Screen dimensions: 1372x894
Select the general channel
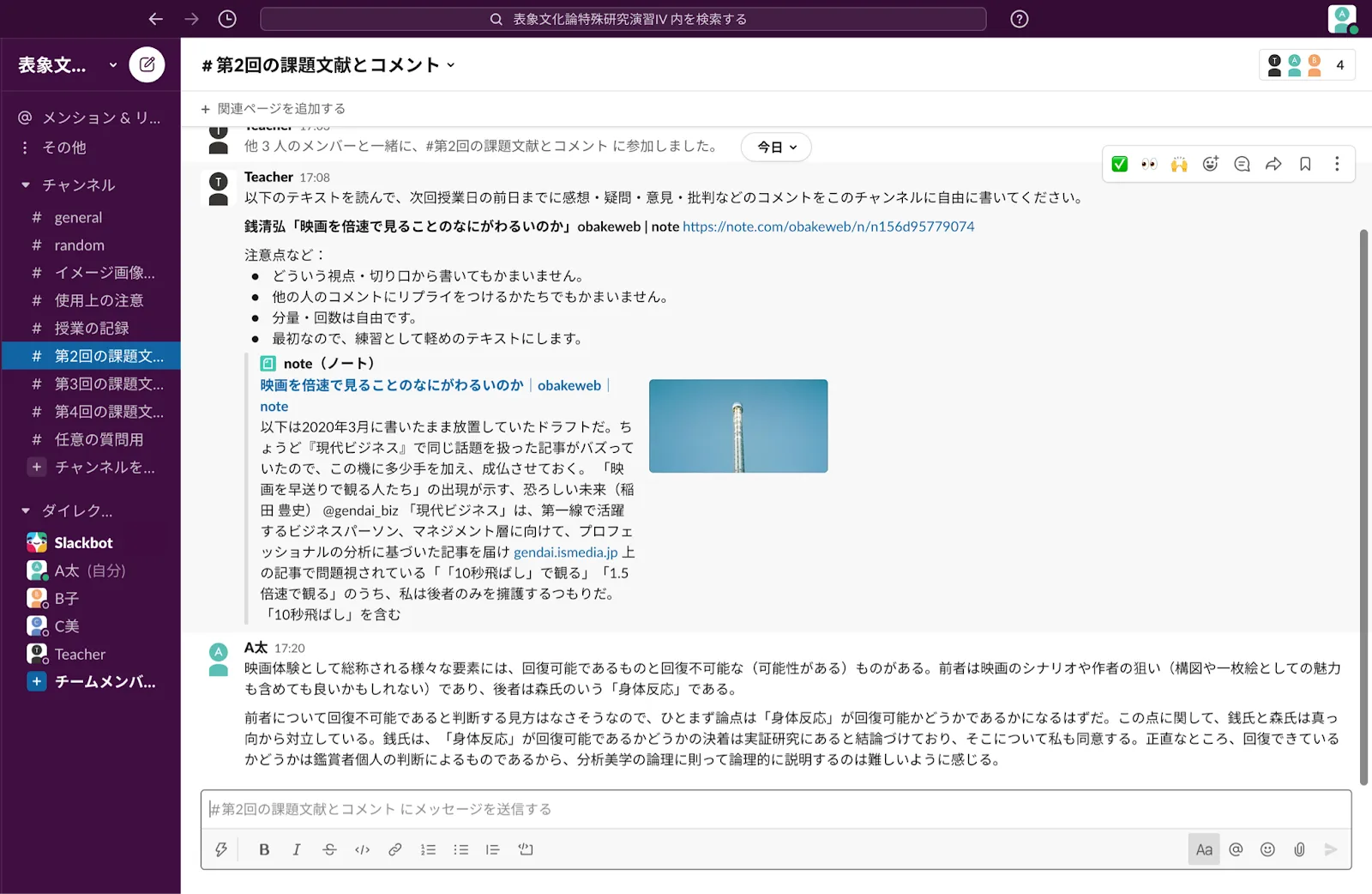pyautogui.click(x=78, y=218)
